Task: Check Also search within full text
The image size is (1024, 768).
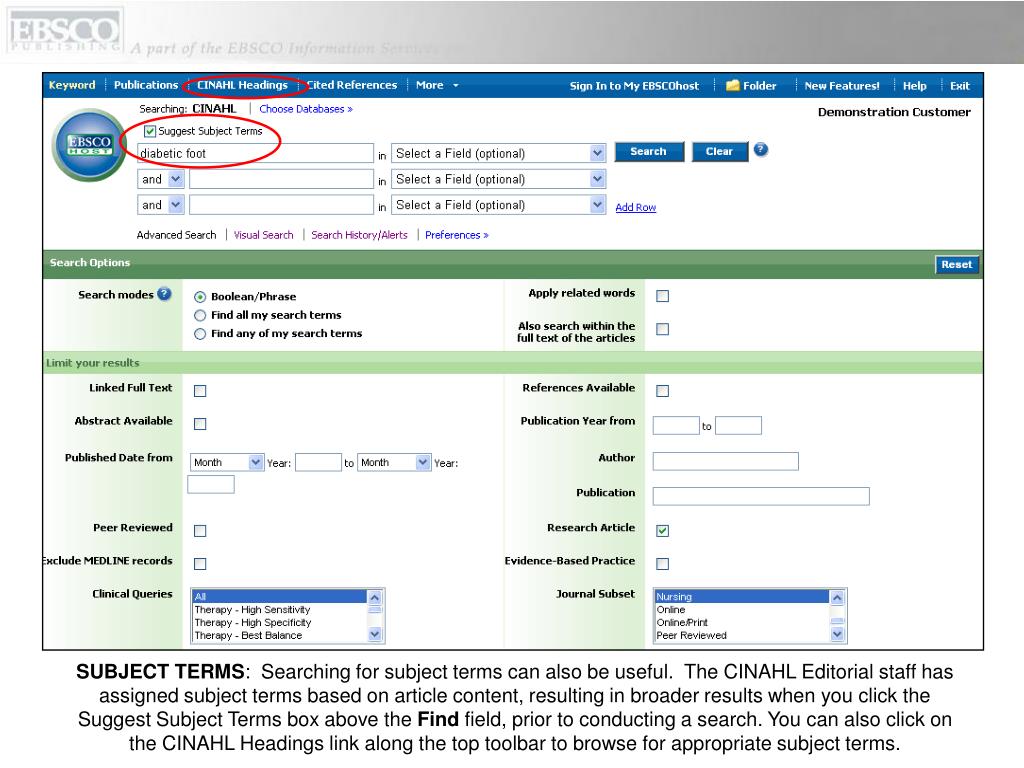Action: click(x=662, y=329)
